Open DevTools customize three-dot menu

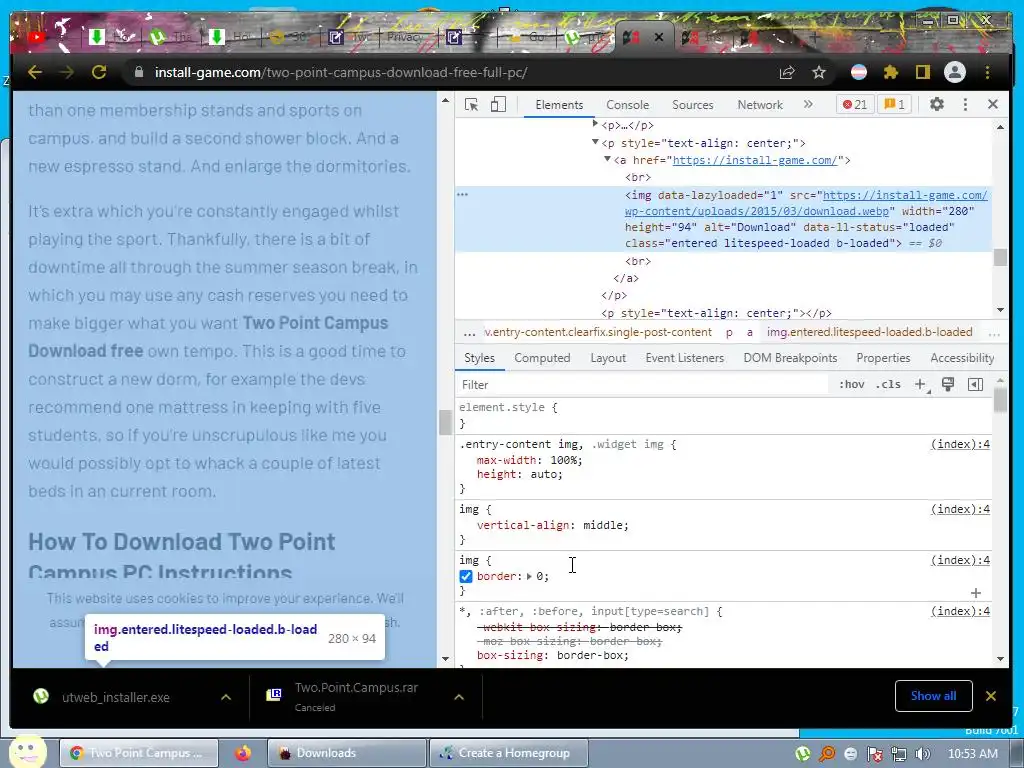965,104
